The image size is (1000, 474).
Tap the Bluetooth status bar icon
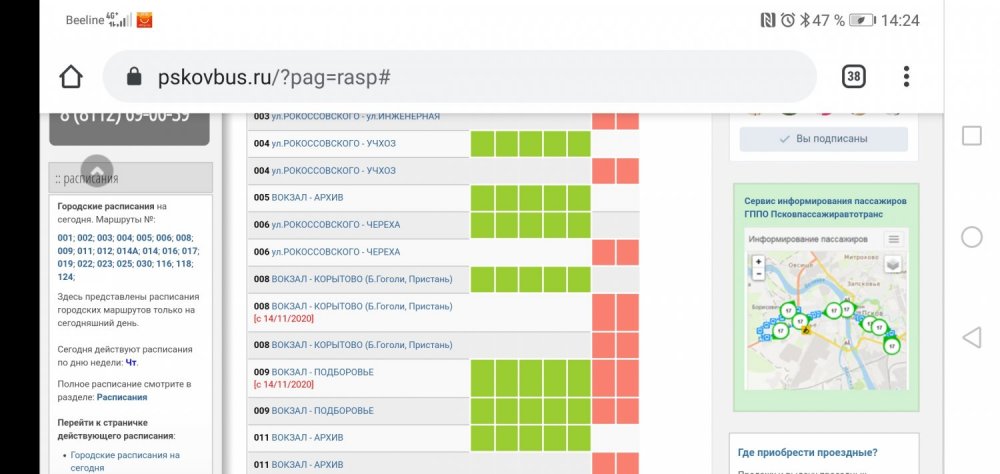805,20
